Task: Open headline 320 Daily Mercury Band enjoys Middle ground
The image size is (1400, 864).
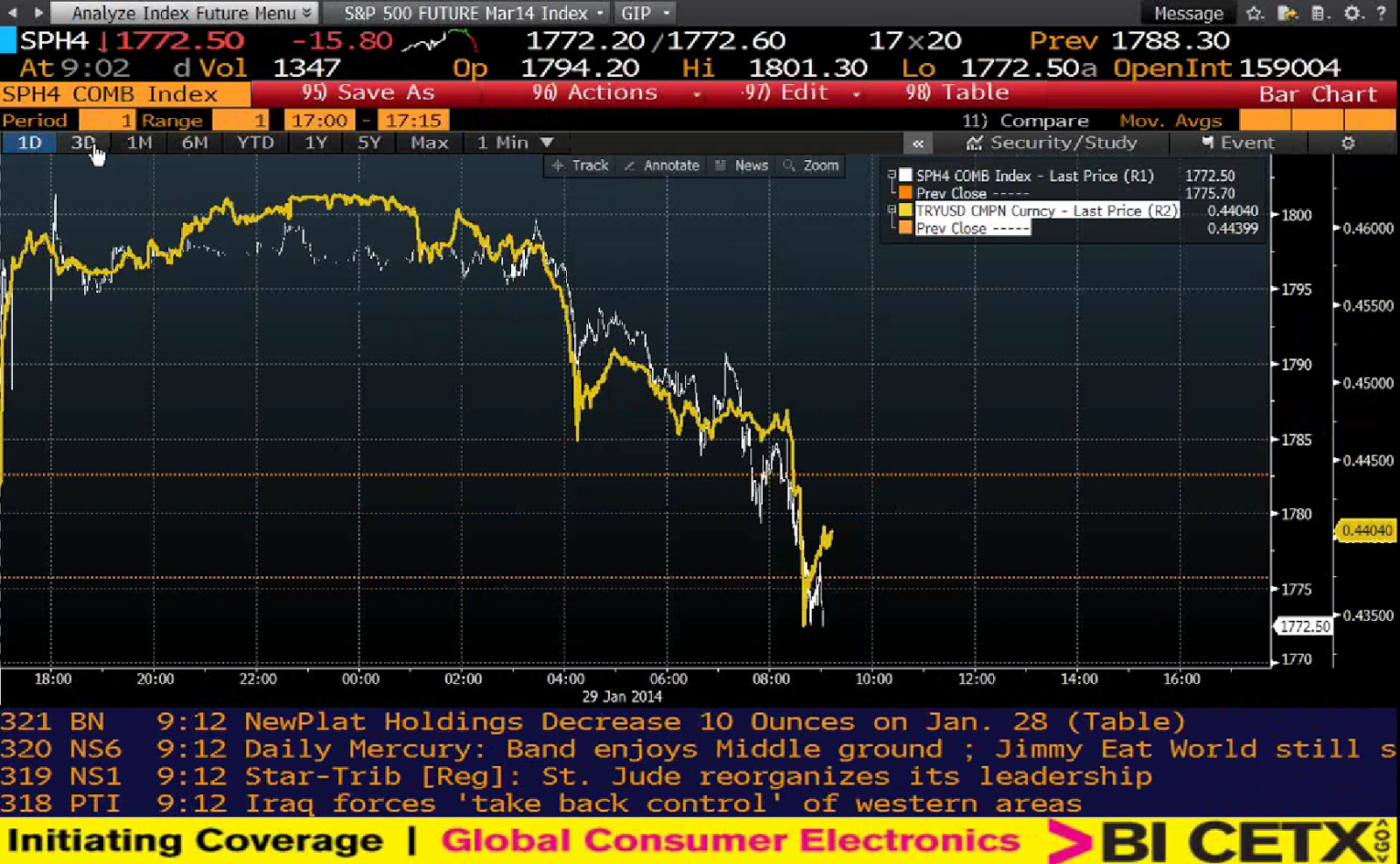Action: (x=700, y=749)
